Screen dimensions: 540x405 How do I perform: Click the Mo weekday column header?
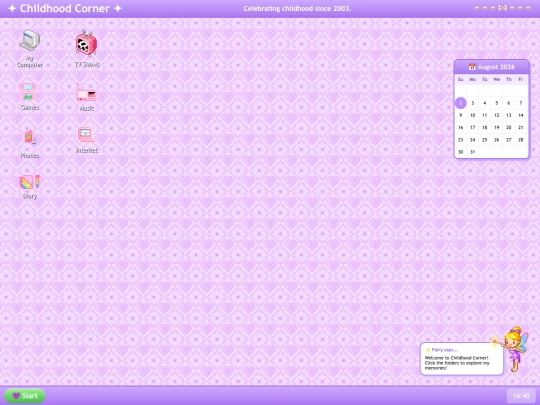(x=472, y=79)
